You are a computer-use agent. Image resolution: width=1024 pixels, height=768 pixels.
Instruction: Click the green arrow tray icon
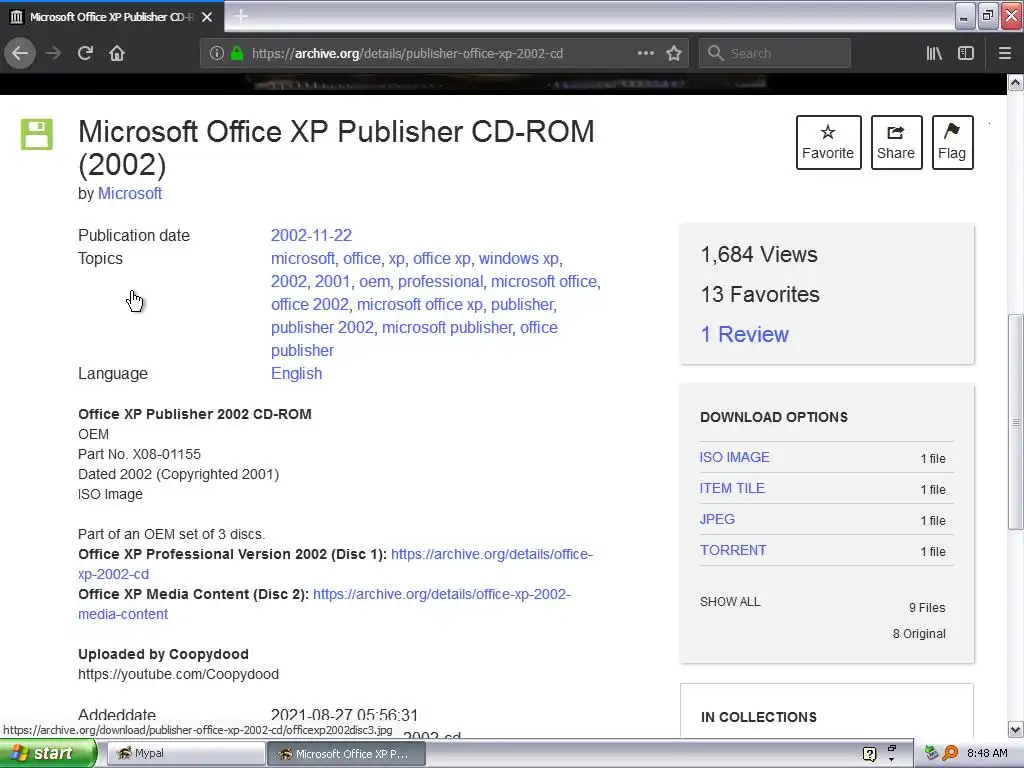(x=932, y=753)
